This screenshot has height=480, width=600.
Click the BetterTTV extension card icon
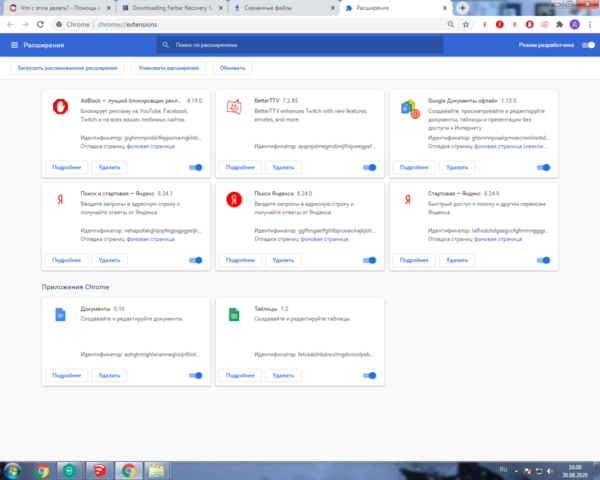point(234,107)
